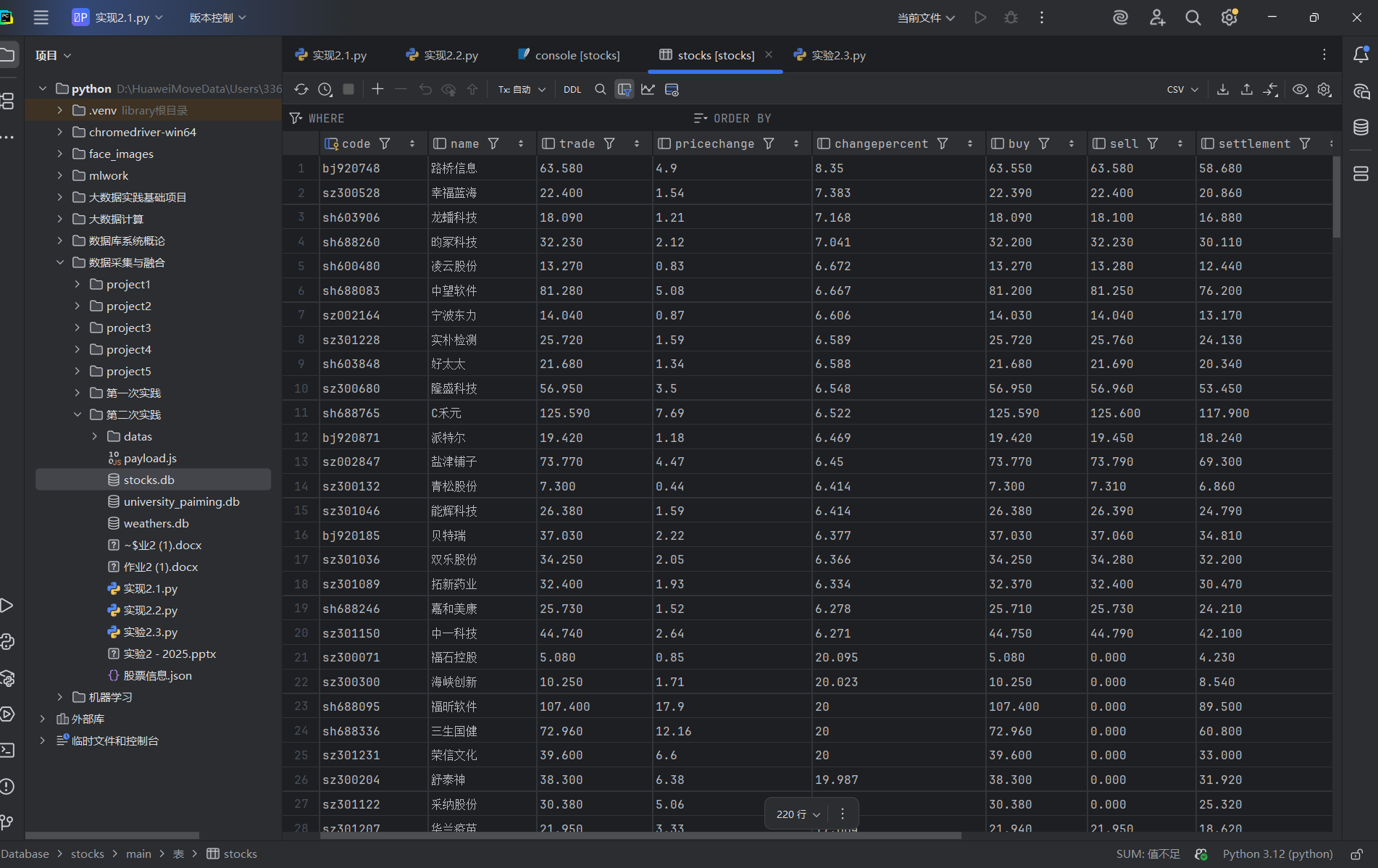
Task: Switch to the 实现2.1.py tab
Action: pos(331,55)
